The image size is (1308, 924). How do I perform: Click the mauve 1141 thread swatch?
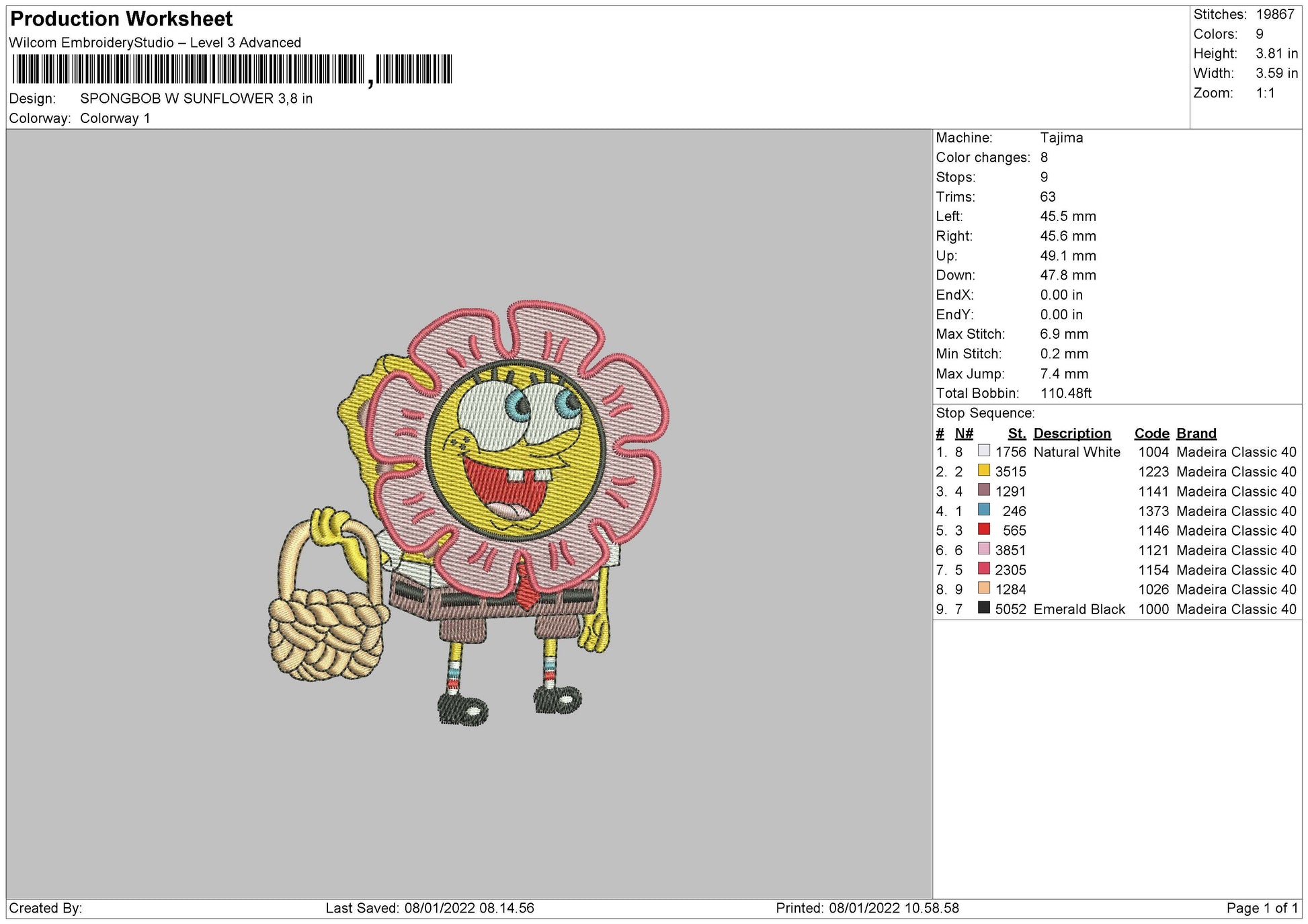[x=984, y=490]
